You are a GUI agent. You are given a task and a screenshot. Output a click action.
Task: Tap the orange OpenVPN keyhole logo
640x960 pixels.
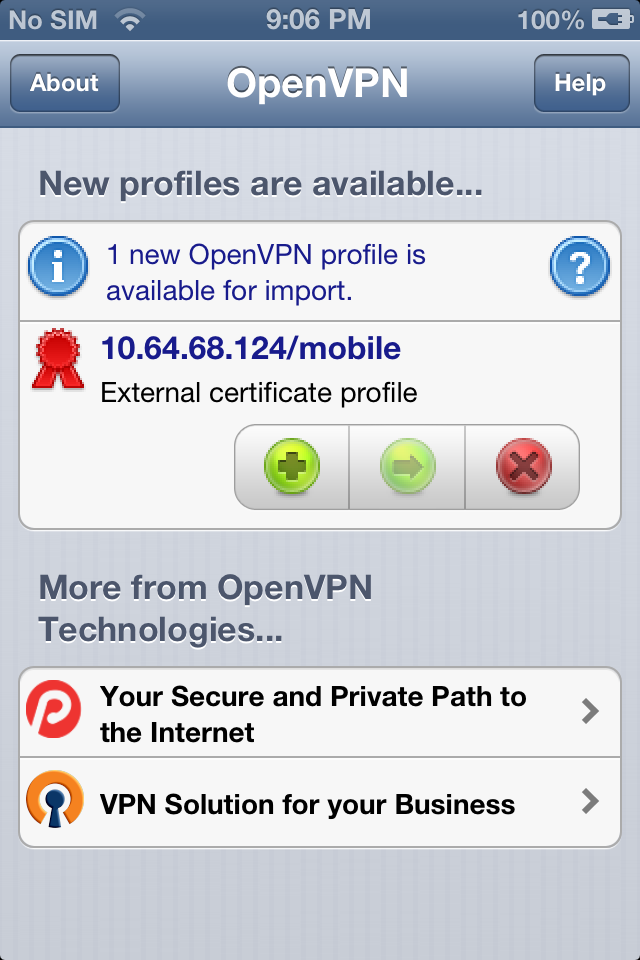coord(57,801)
